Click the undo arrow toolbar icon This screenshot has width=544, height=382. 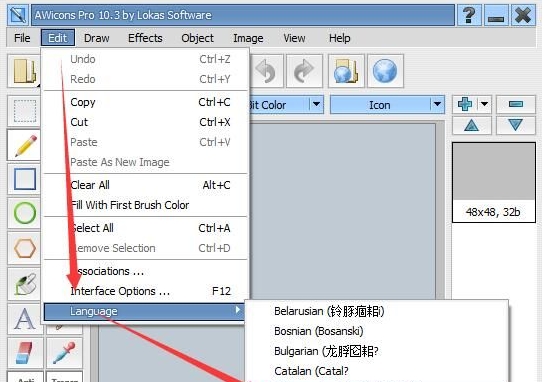tap(267, 71)
